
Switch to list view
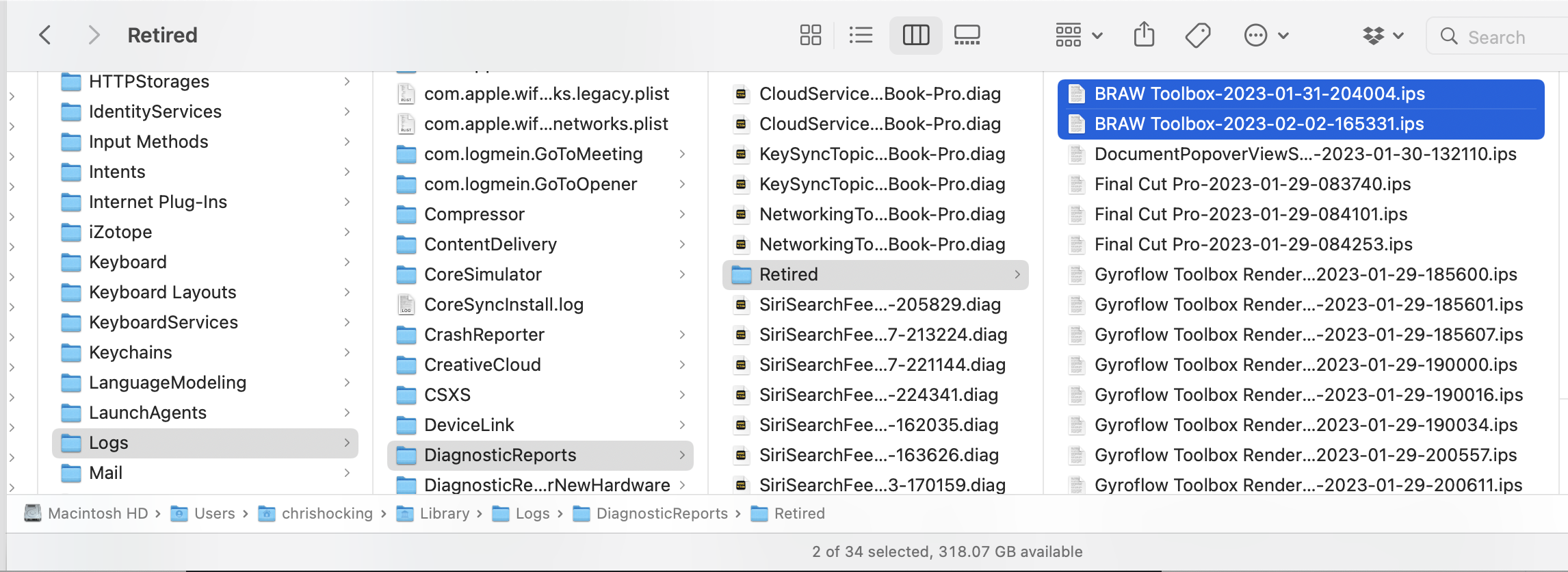pyautogui.click(x=860, y=35)
